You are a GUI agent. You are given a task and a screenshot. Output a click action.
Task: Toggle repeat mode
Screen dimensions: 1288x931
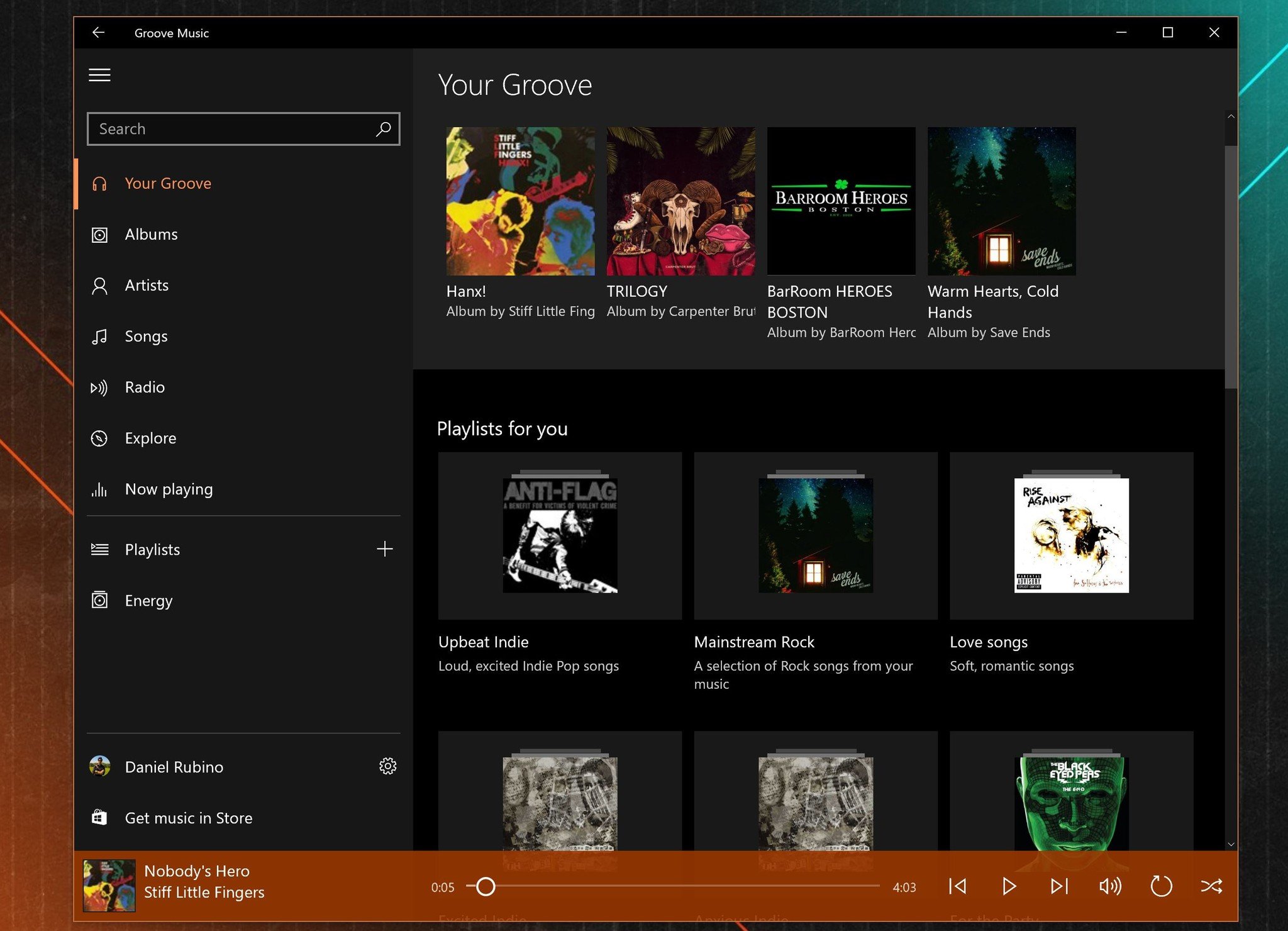[x=1161, y=886]
